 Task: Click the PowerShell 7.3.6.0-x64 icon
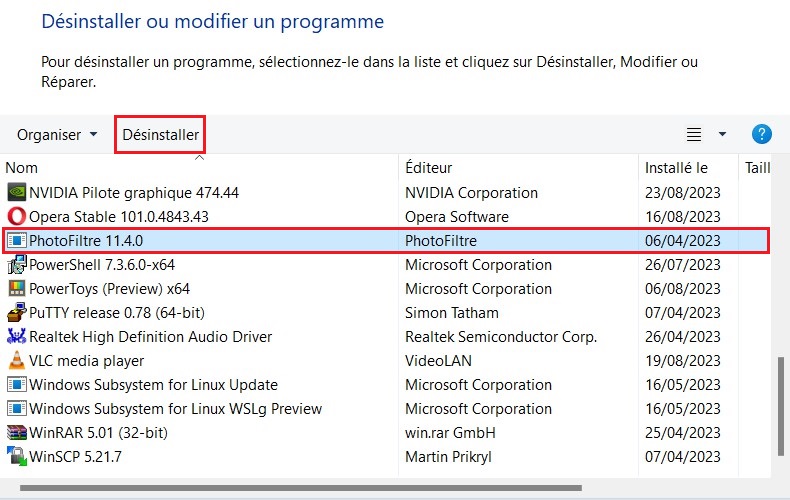point(17,265)
